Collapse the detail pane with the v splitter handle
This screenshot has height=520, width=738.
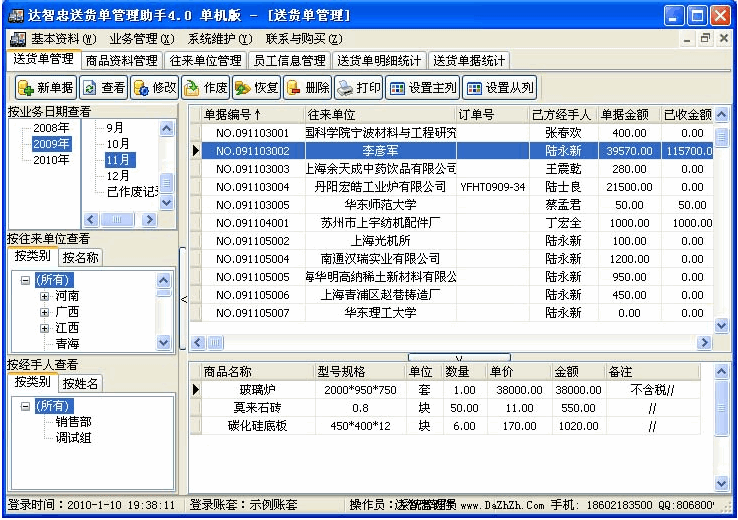(459, 358)
